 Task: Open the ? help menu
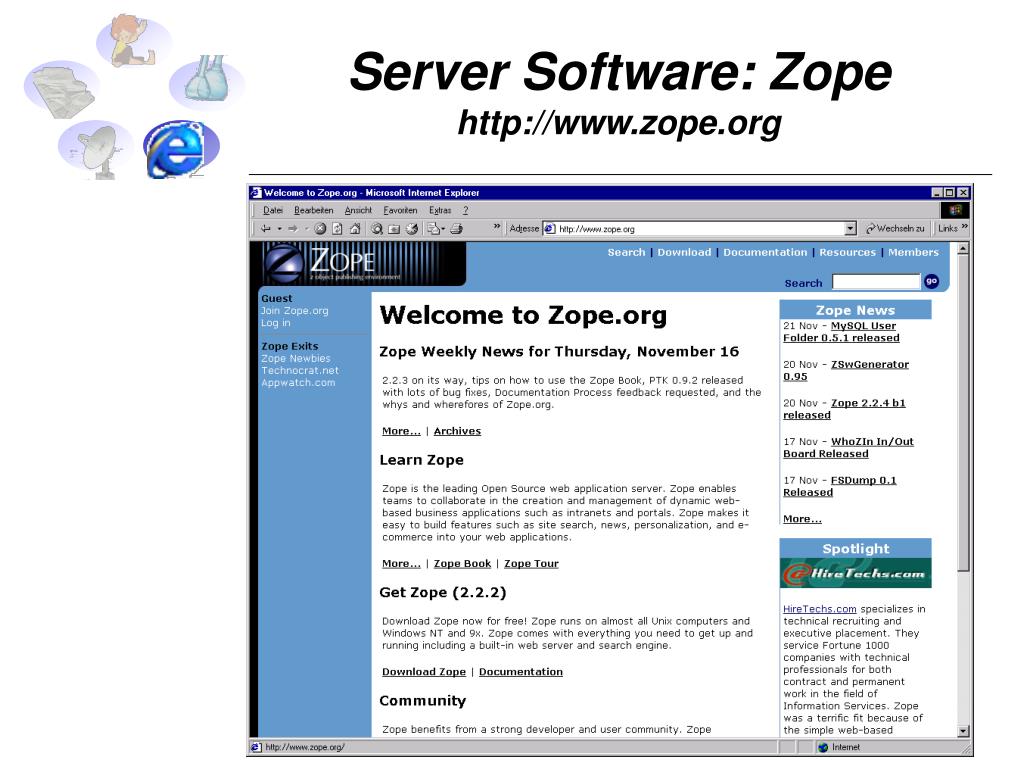tap(466, 210)
